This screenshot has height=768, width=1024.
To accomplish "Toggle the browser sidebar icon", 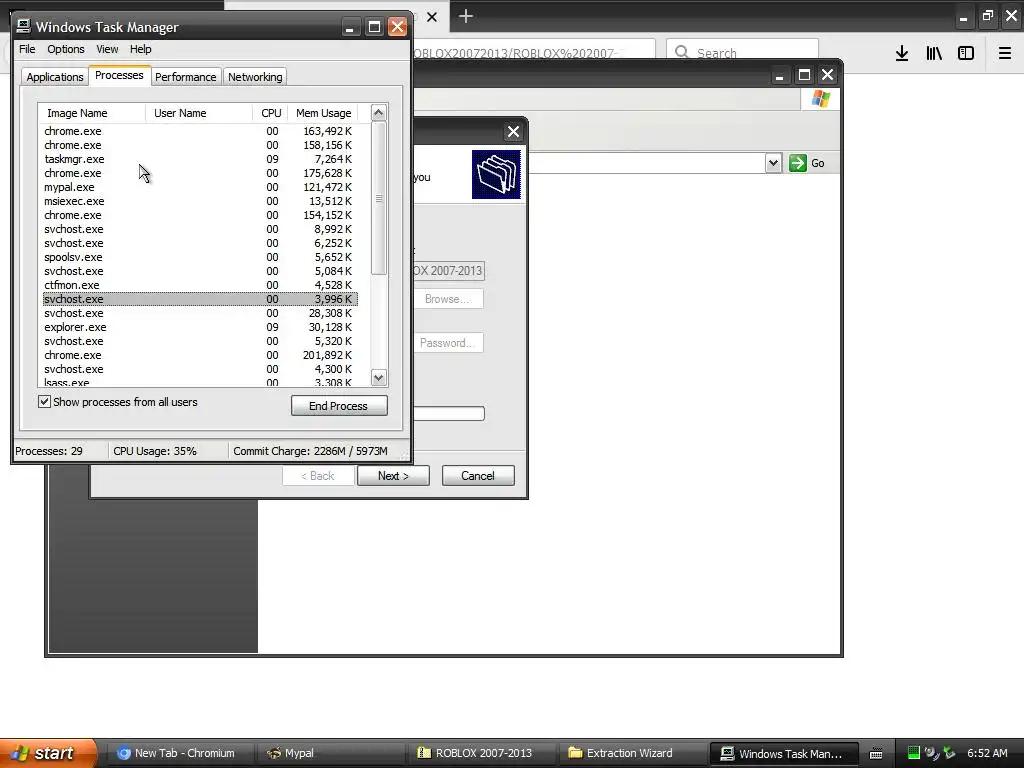I will click(x=966, y=53).
